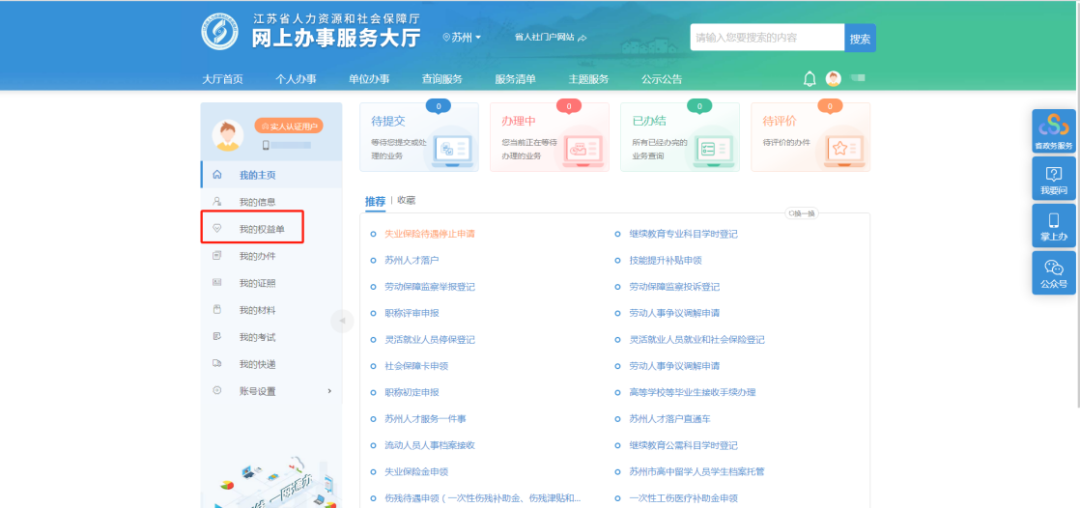Viewport: 1080px width, 508px height.
Task: Open the 掌上办 mobile phone icon
Action: [x=1053, y=222]
